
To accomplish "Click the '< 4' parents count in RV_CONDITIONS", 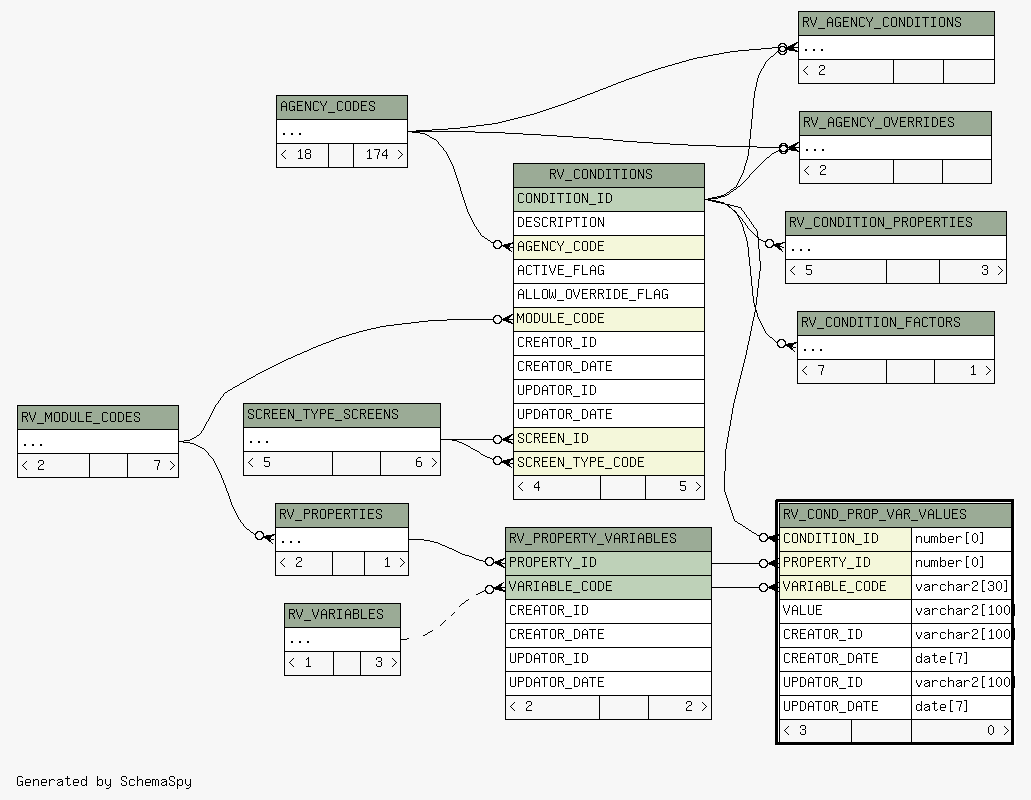I will (x=557, y=487).
